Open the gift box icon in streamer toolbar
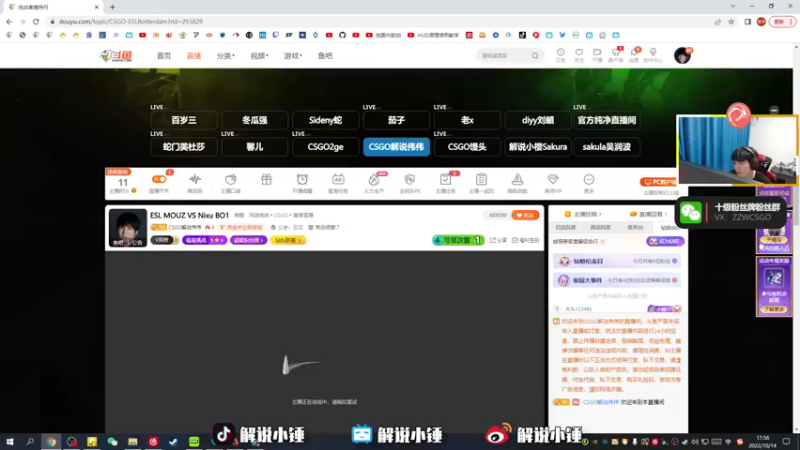The image size is (800, 450). (x=266, y=180)
